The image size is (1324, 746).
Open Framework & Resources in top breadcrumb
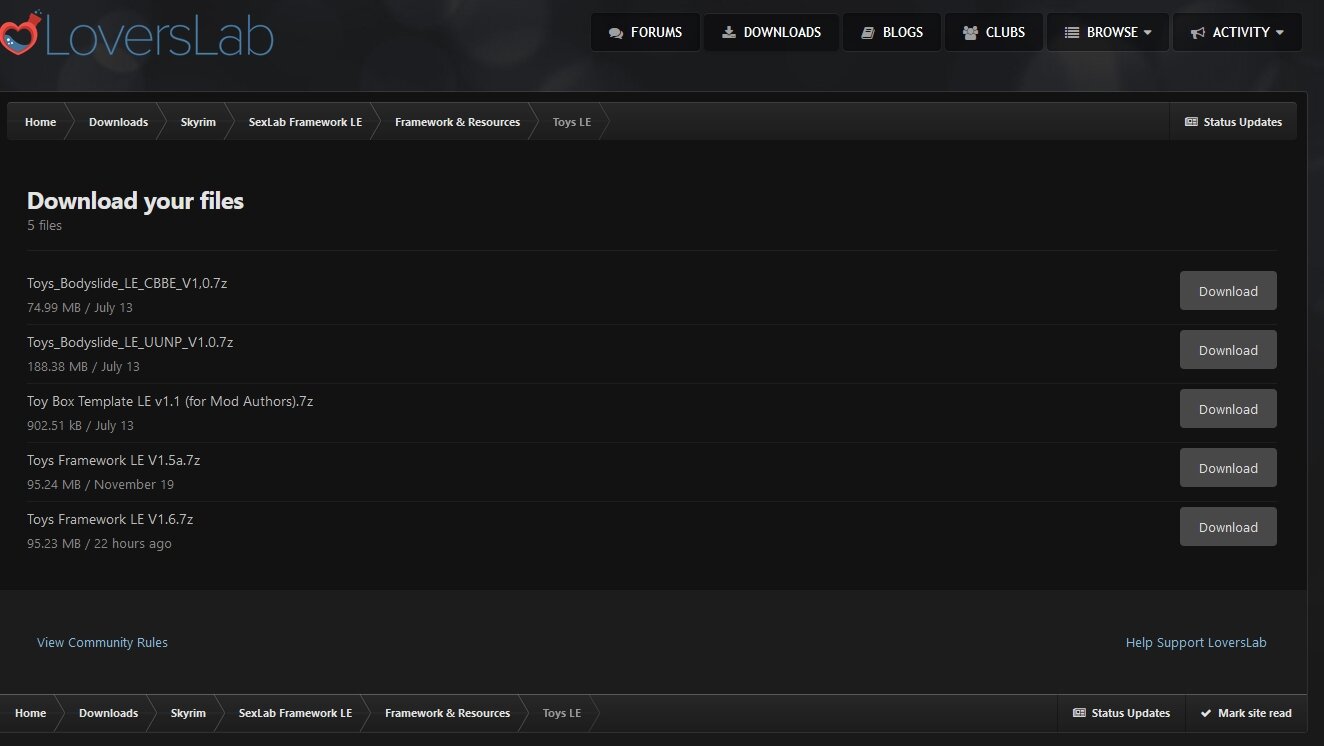(457, 122)
